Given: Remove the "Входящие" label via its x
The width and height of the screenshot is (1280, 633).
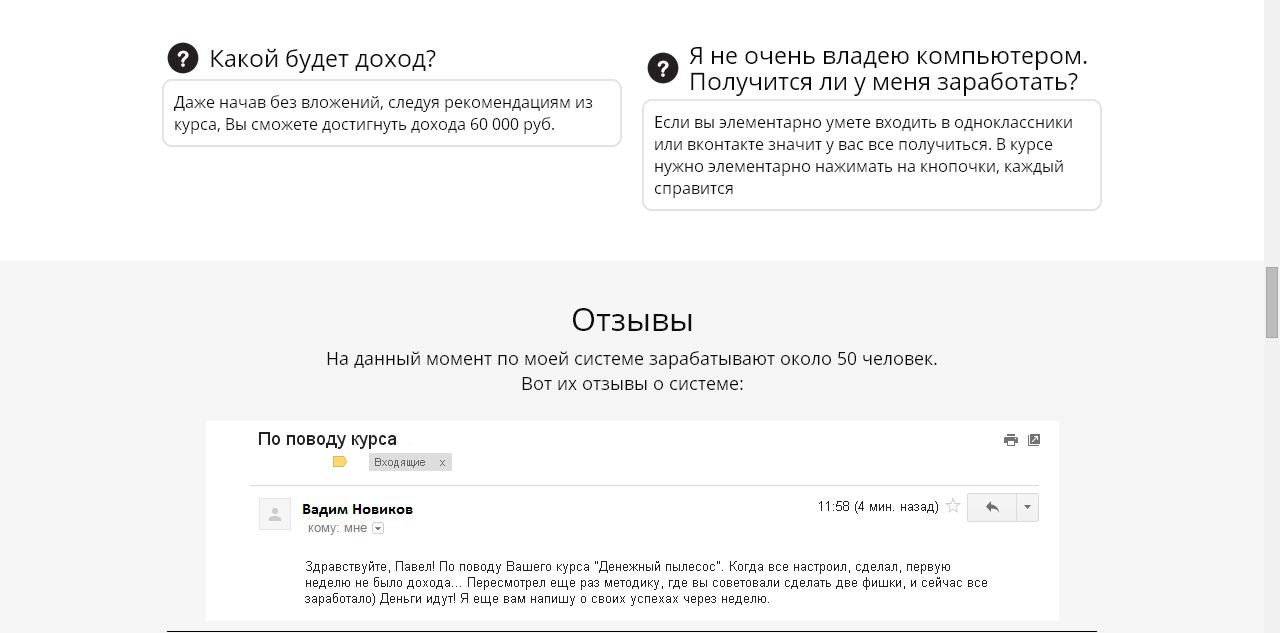Looking at the screenshot, I should tap(442, 461).
